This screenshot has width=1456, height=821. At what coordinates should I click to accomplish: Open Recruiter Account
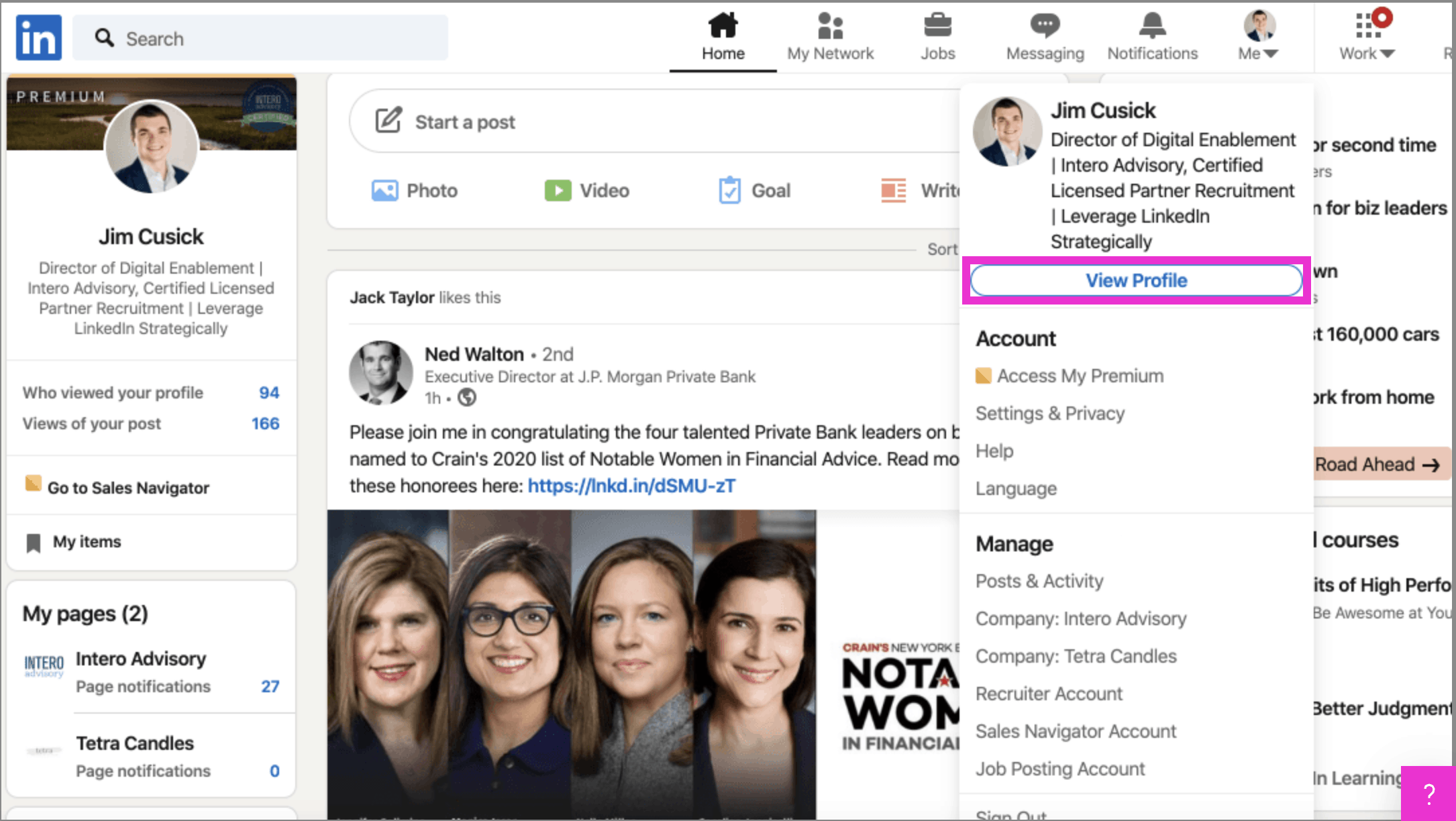click(x=1049, y=694)
